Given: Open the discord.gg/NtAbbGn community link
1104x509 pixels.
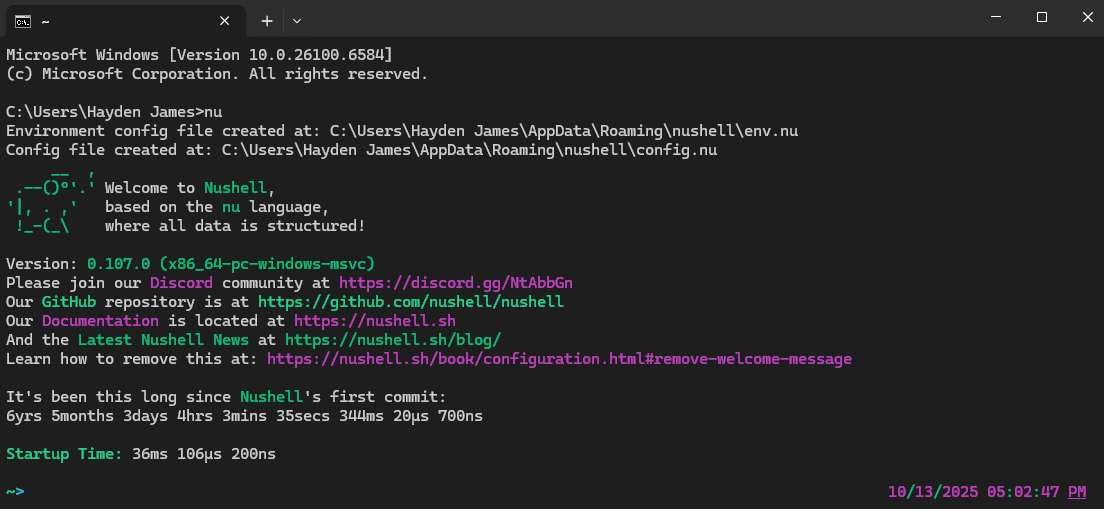Looking at the screenshot, I should 455,283.
